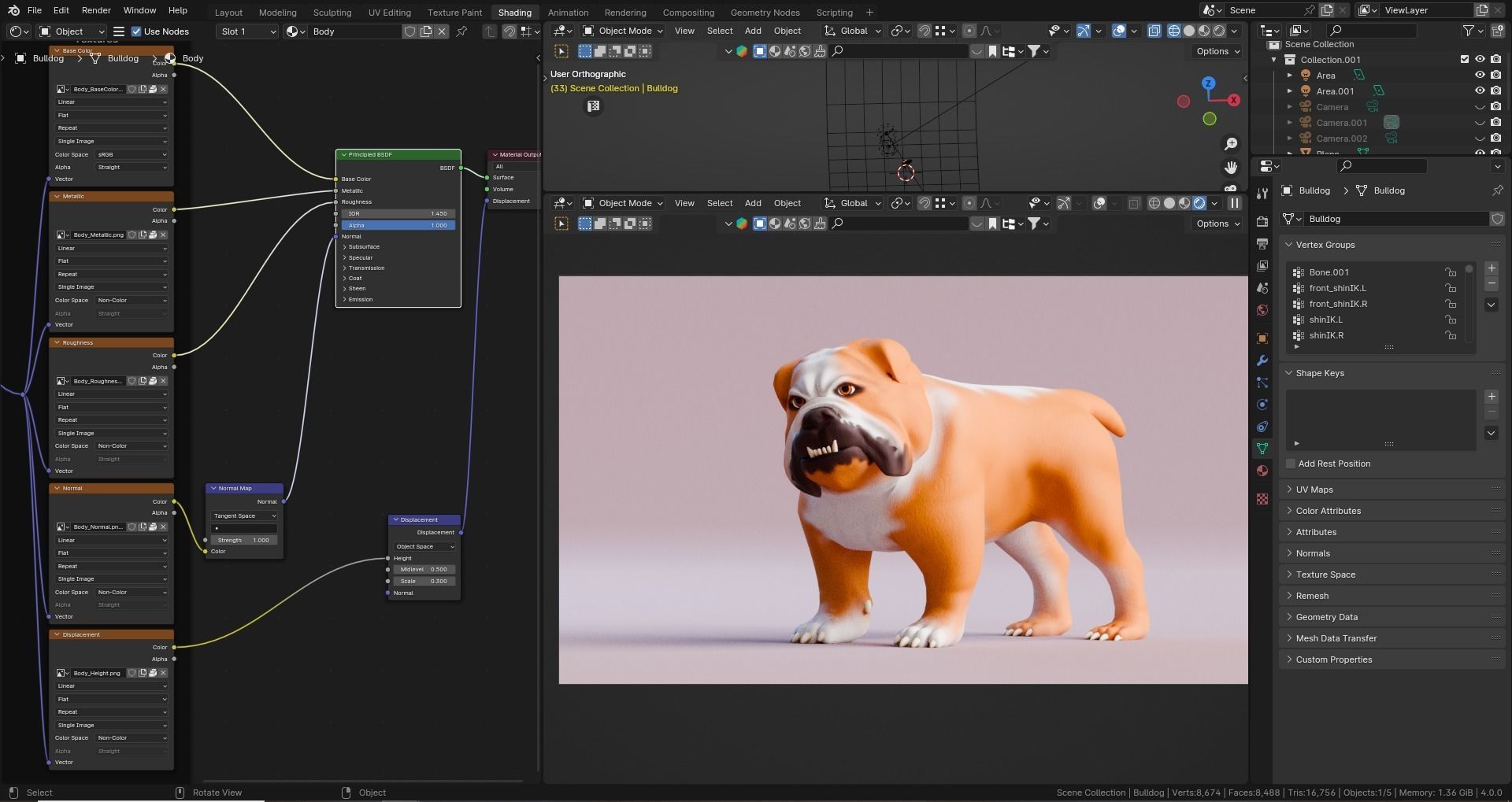Expand the Geometry Data panel

pos(1392,617)
